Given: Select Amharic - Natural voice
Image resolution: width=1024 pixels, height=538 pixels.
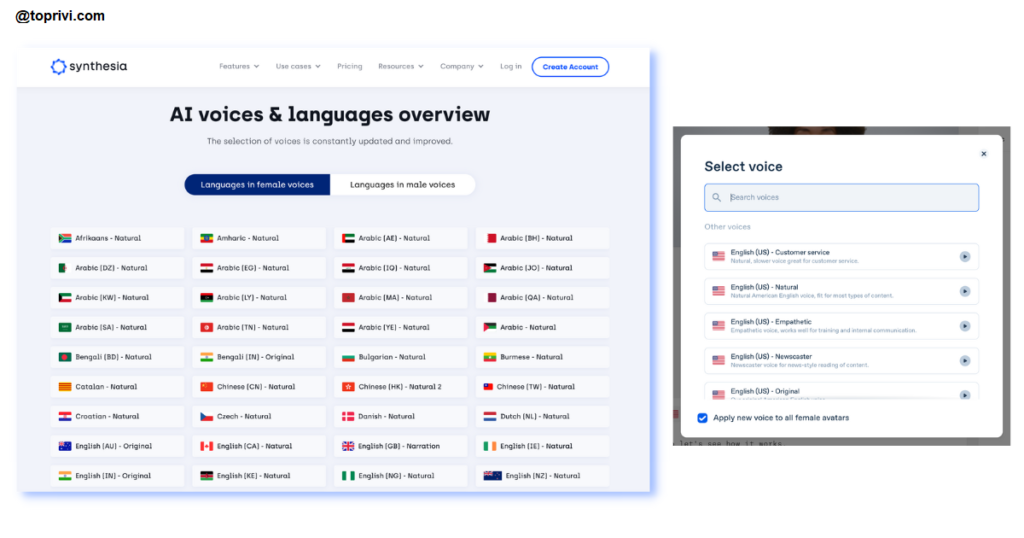Looking at the screenshot, I should (x=259, y=238).
